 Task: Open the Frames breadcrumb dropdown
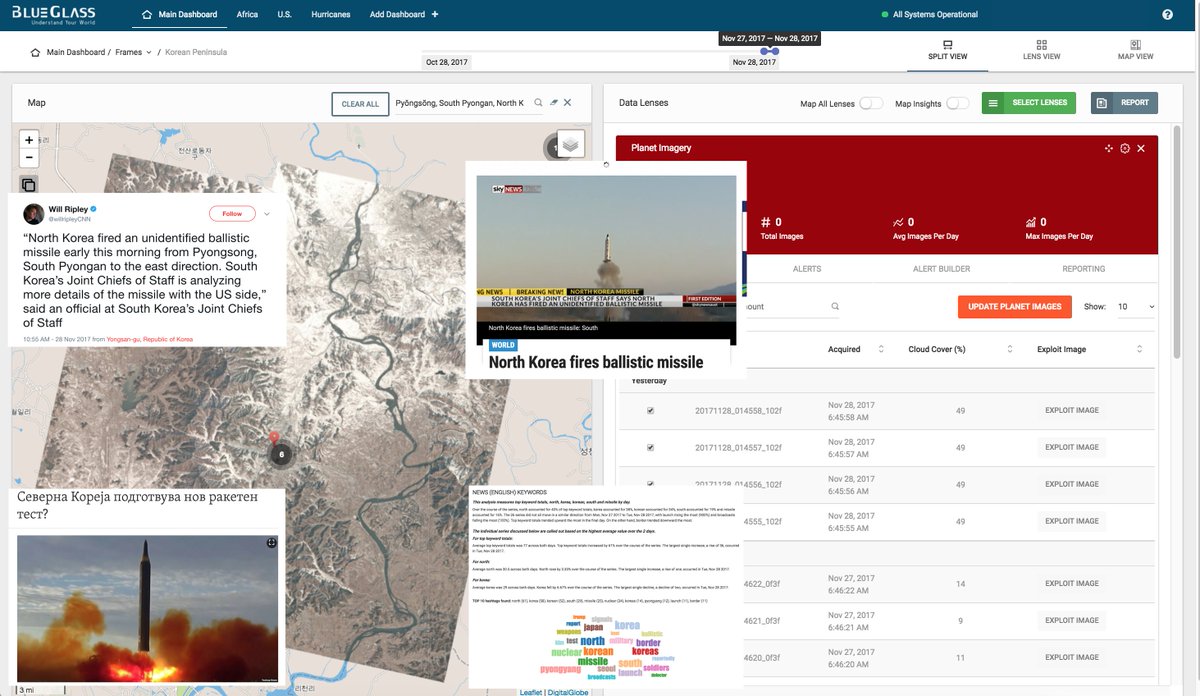click(134, 52)
